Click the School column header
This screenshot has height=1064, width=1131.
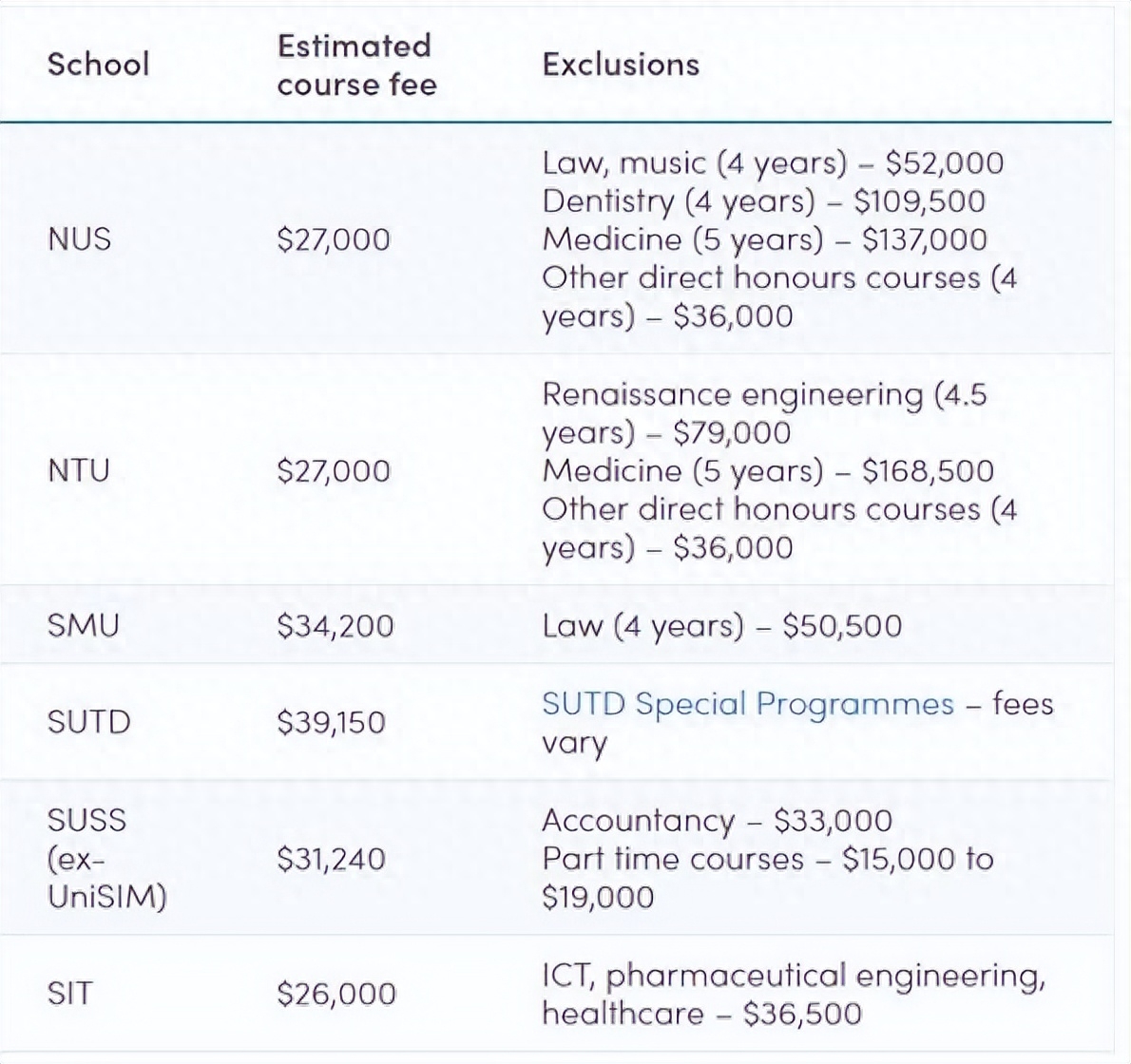tap(98, 65)
